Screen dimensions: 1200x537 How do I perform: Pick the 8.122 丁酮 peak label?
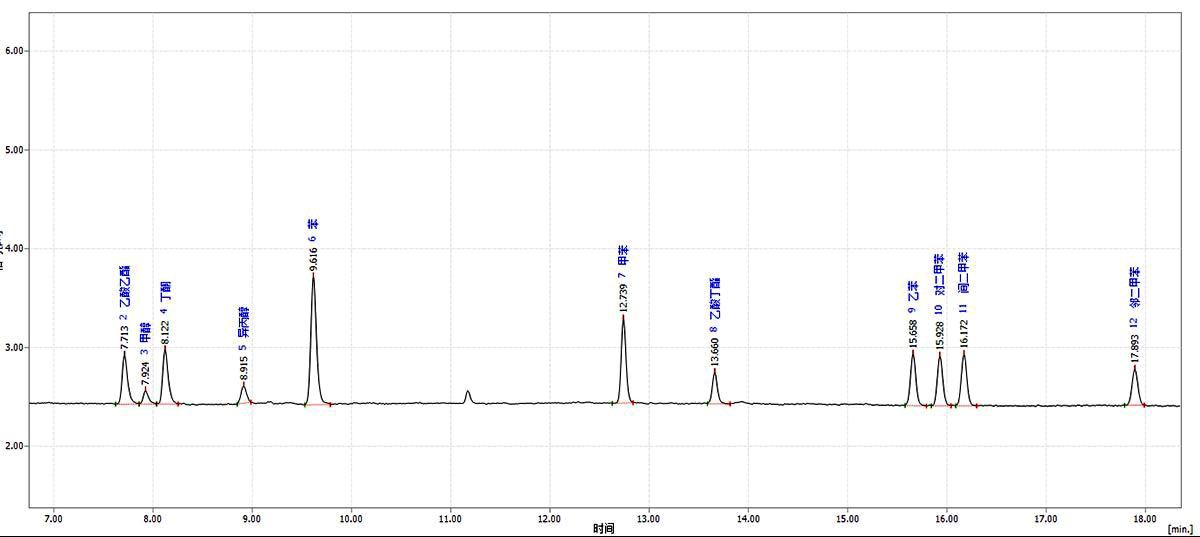coord(165,312)
